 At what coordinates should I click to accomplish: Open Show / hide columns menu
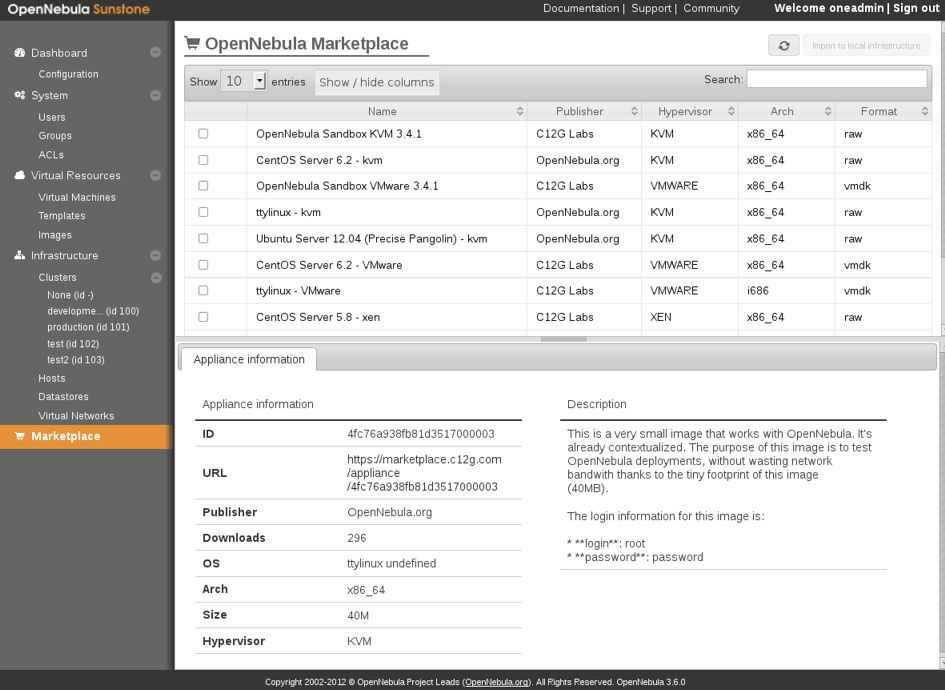point(377,82)
